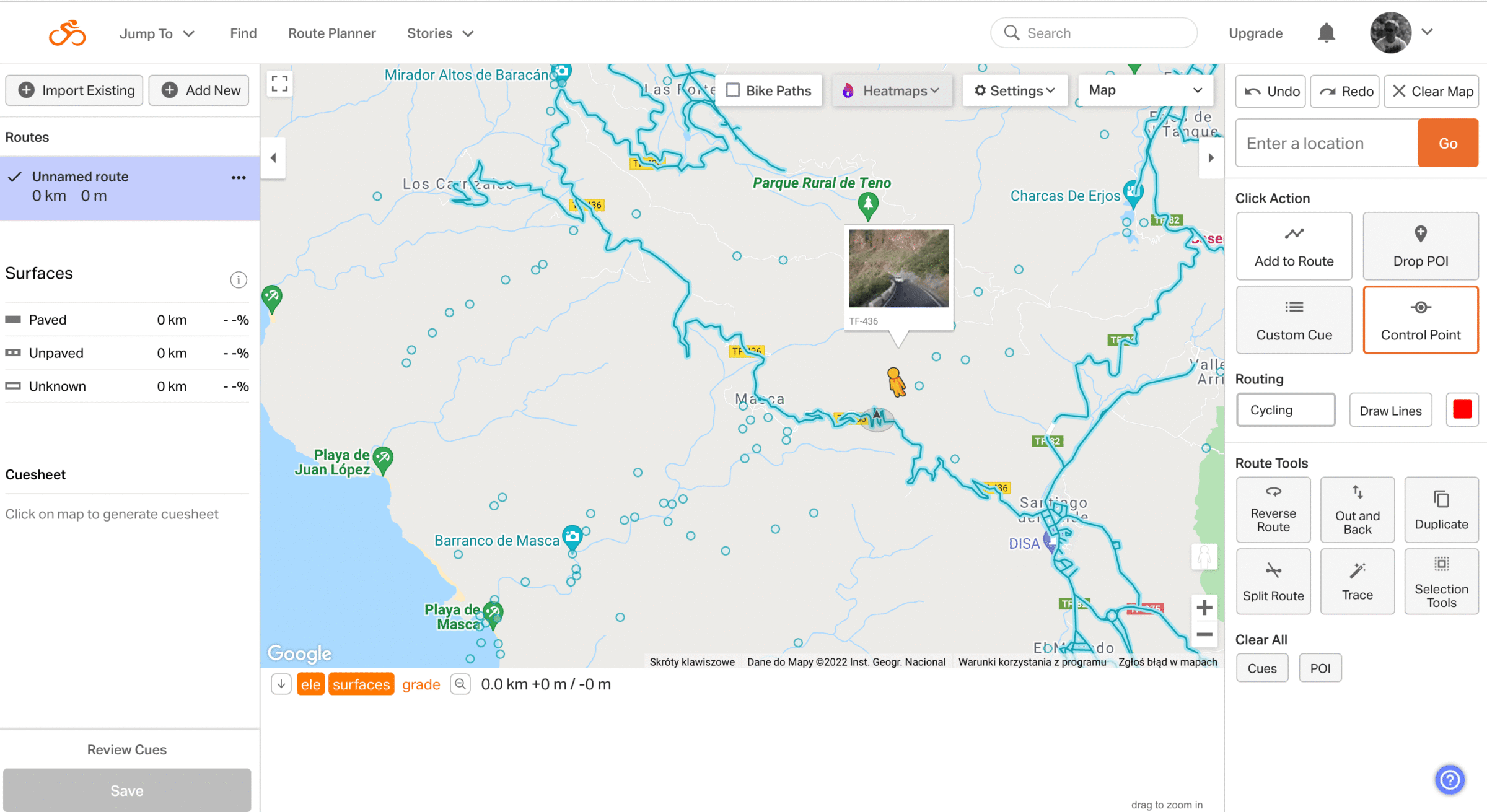Zoom in the map with plus
Image resolution: width=1487 pixels, height=812 pixels.
[1204, 607]
